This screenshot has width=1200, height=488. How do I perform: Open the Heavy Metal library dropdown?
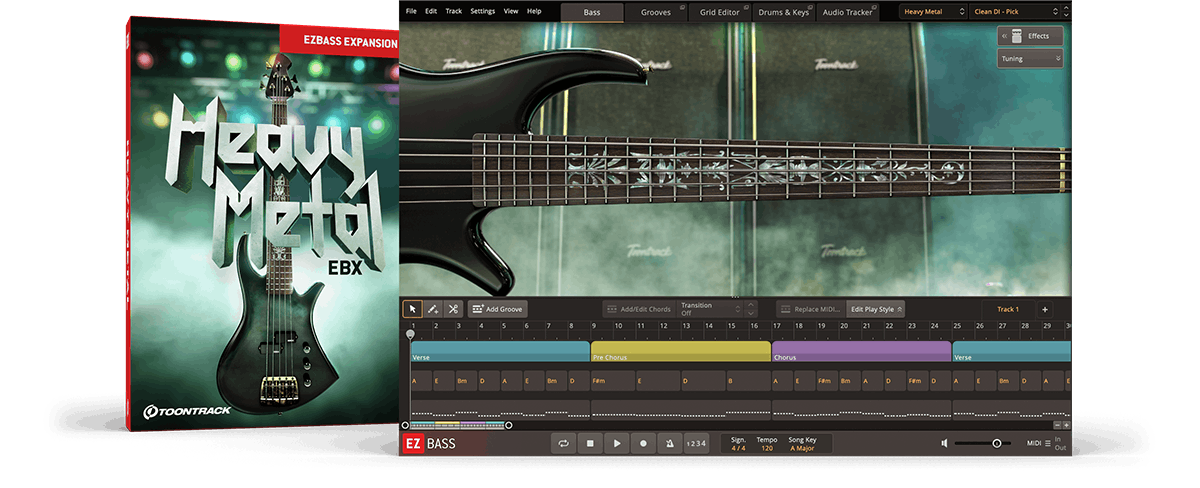pyautogui.click(x=933, y=12)
